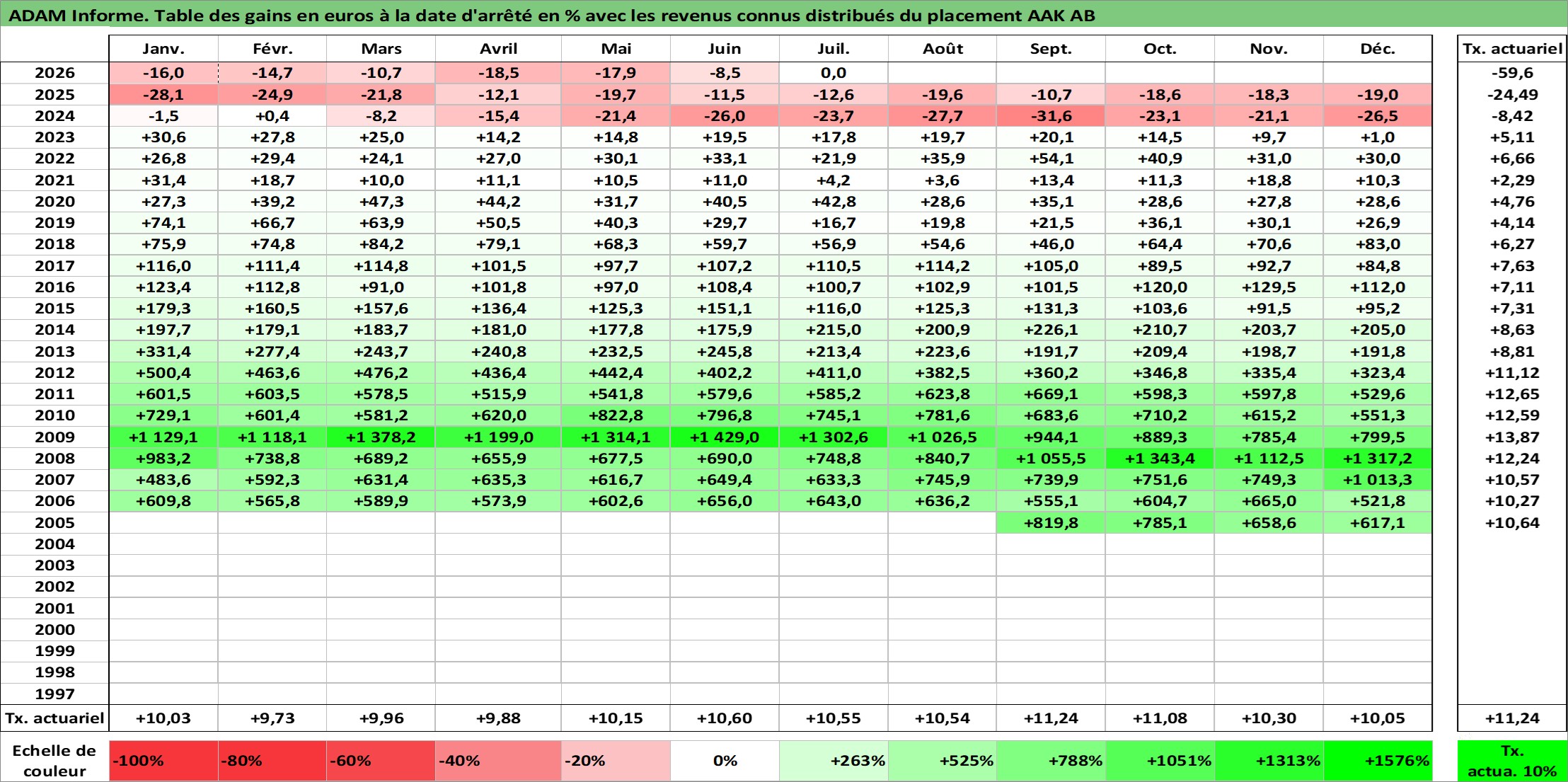Select the cell showing +179,3
The width and height of the screenshot is (1568, 782).
(163, 309)
